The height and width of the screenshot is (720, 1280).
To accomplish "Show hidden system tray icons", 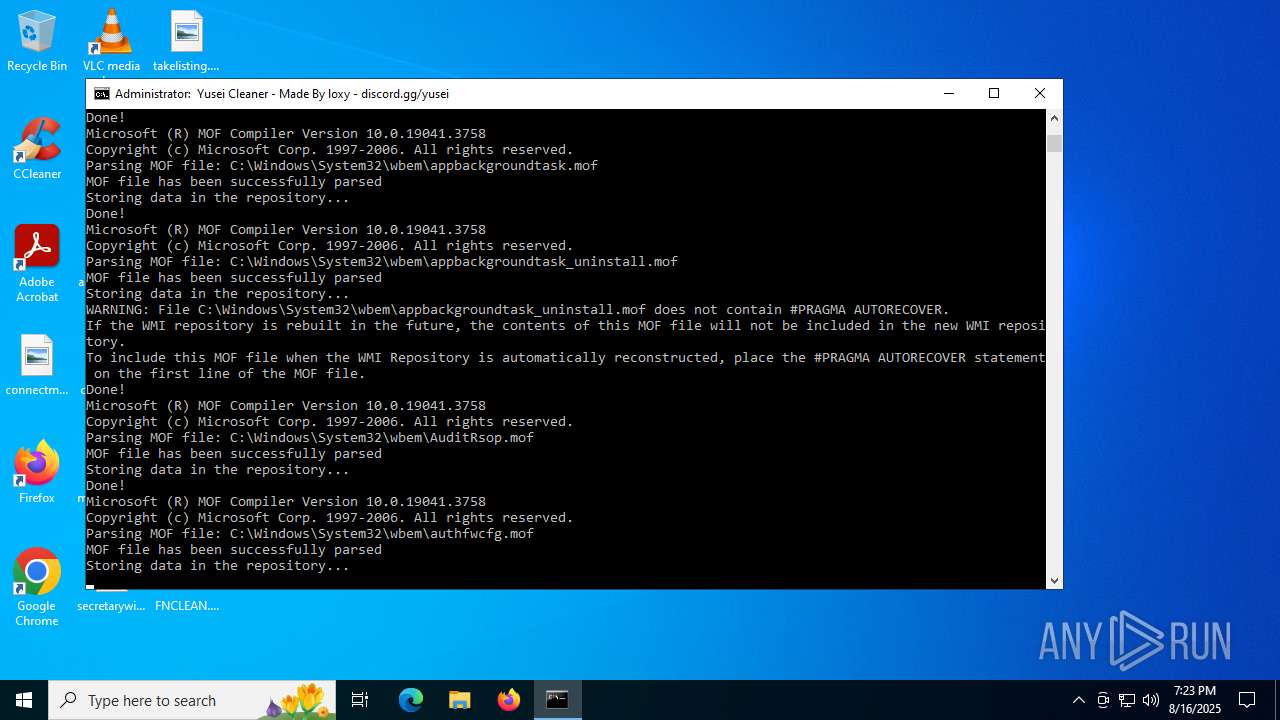I will pyautogui.click(x=1078, y=700).
